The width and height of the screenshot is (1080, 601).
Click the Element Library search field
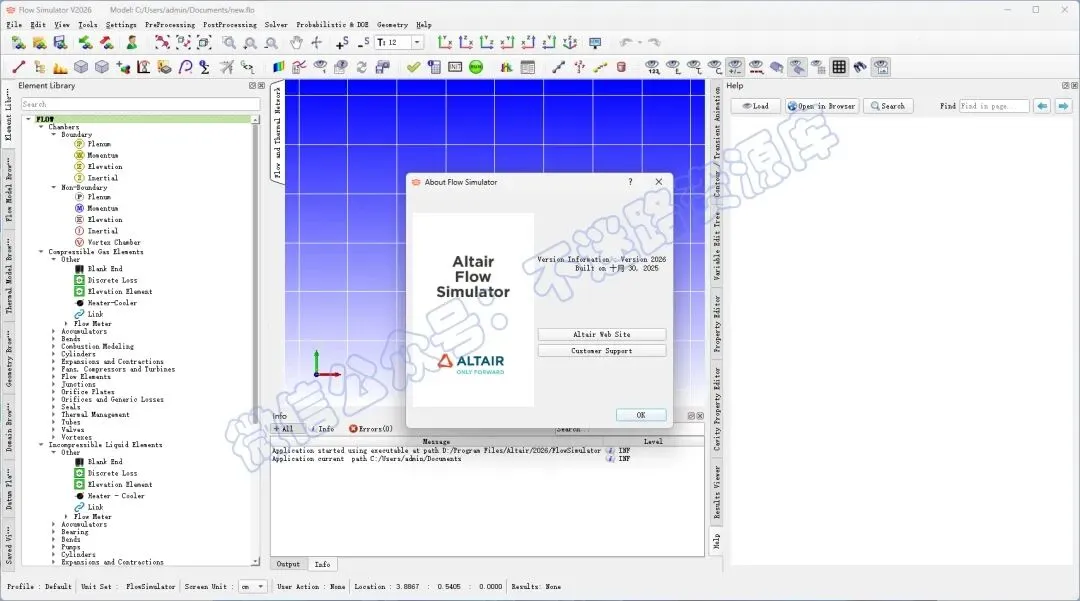[x=141, y=104]
